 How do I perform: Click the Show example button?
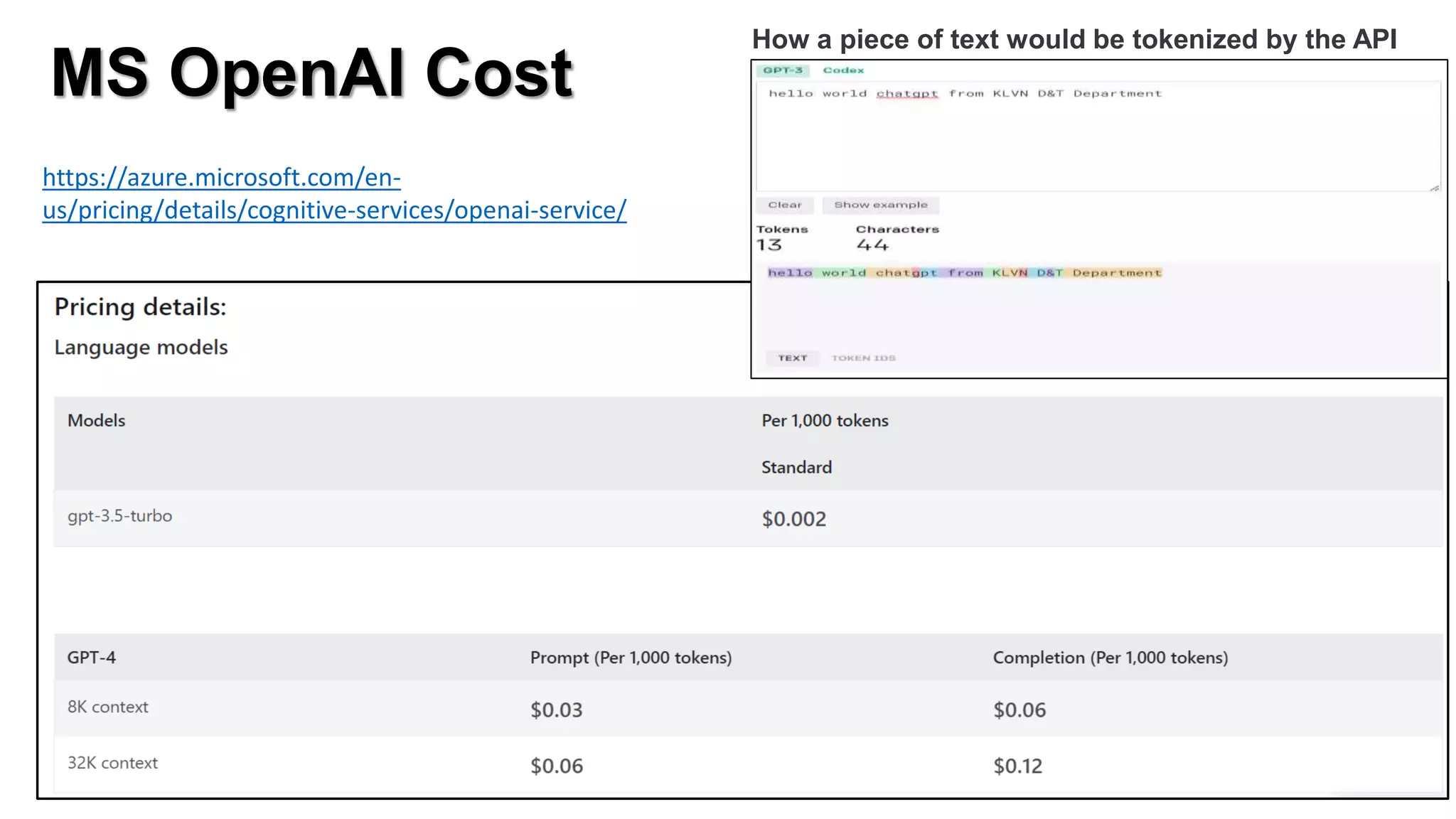(x=880, y=205)
